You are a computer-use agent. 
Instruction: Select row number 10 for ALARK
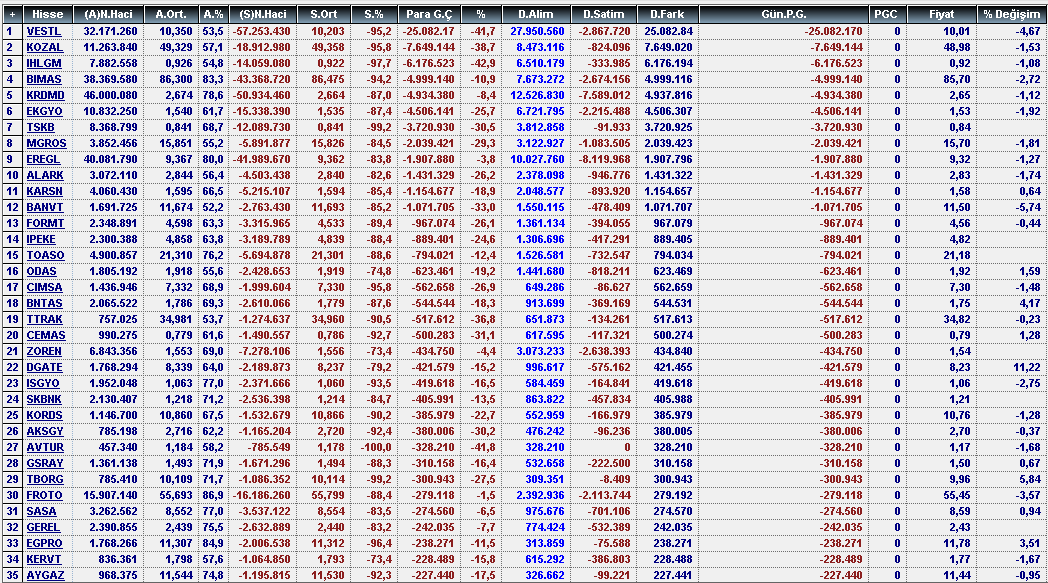(10, 175)
